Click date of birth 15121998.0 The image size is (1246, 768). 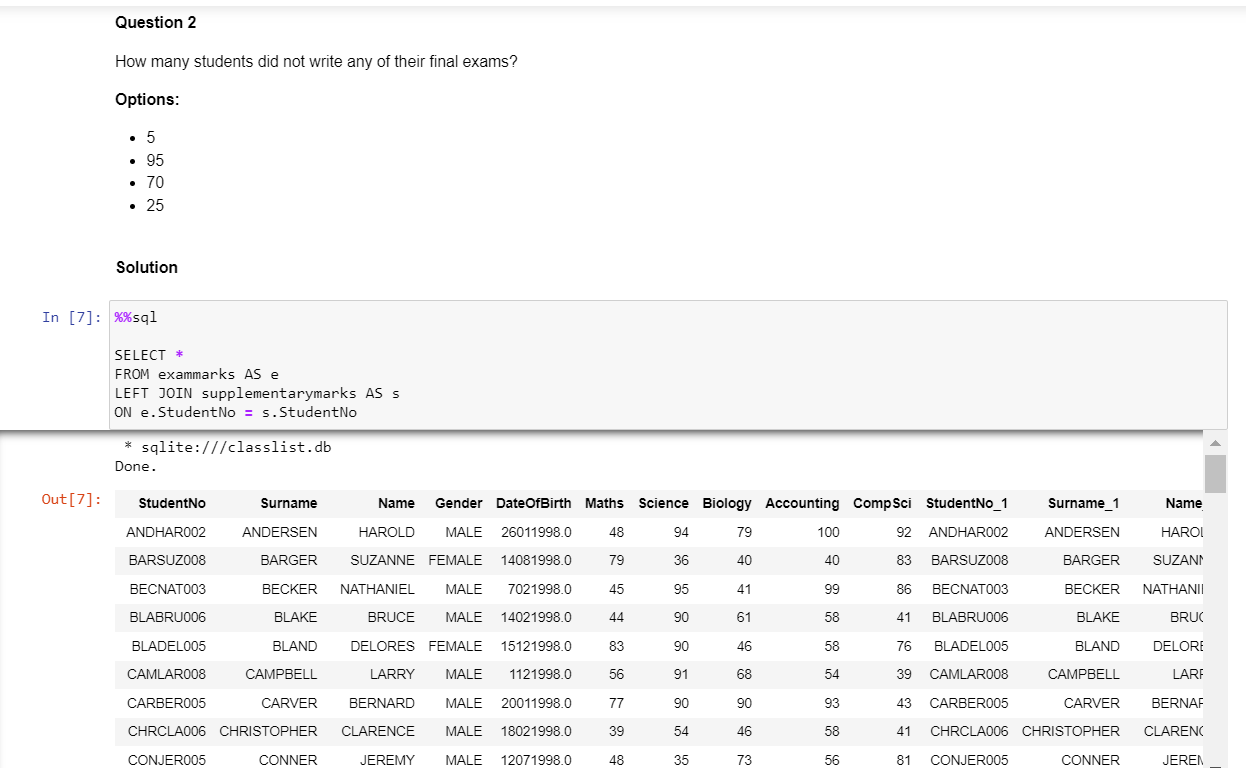click(x=537, y=646)
